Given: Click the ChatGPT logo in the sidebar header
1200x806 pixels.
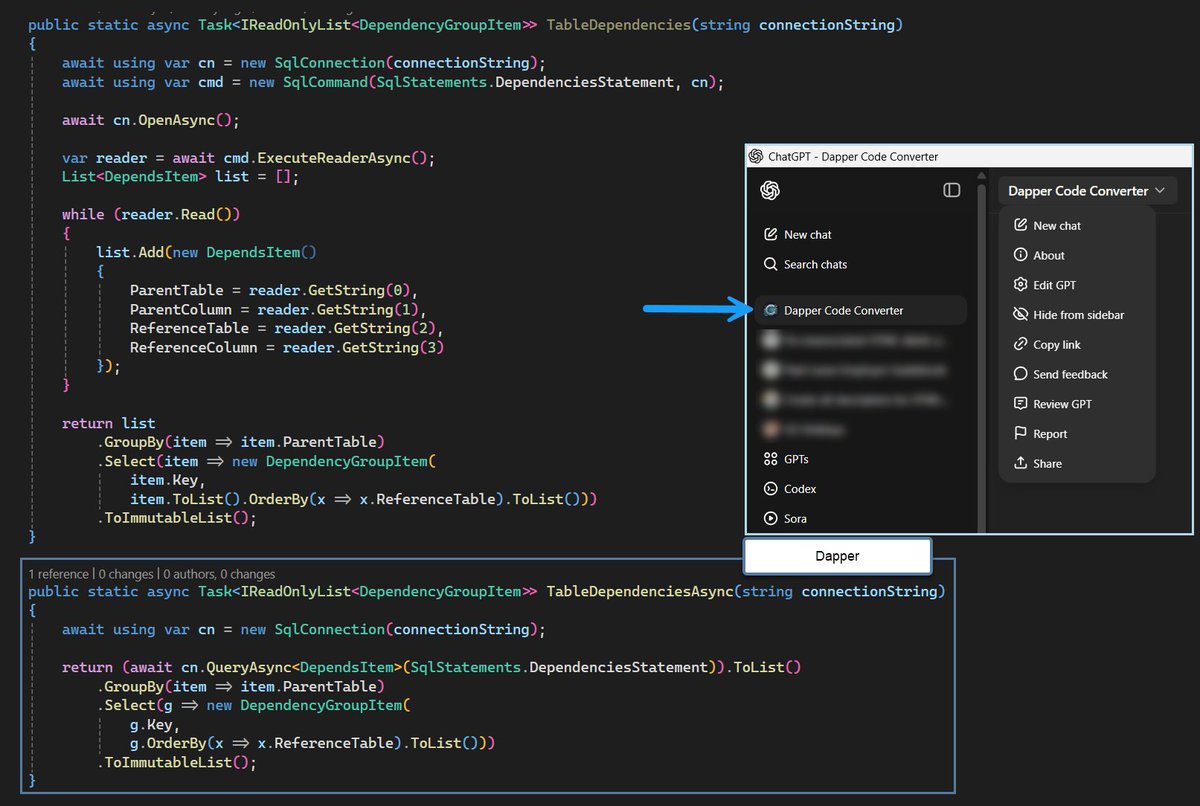Looking at the screenshot, I should click(x=770, y=190).
